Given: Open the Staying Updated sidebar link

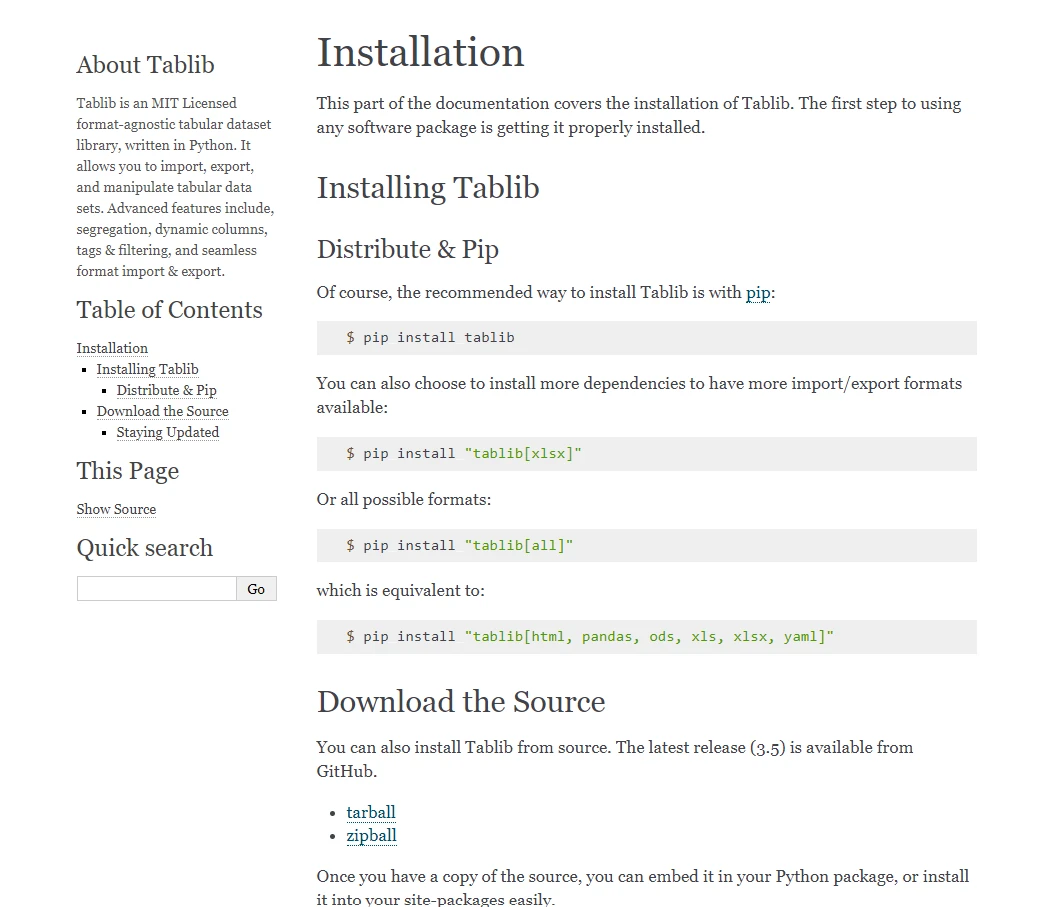Looking at the screenshot, I should point(167,432).
